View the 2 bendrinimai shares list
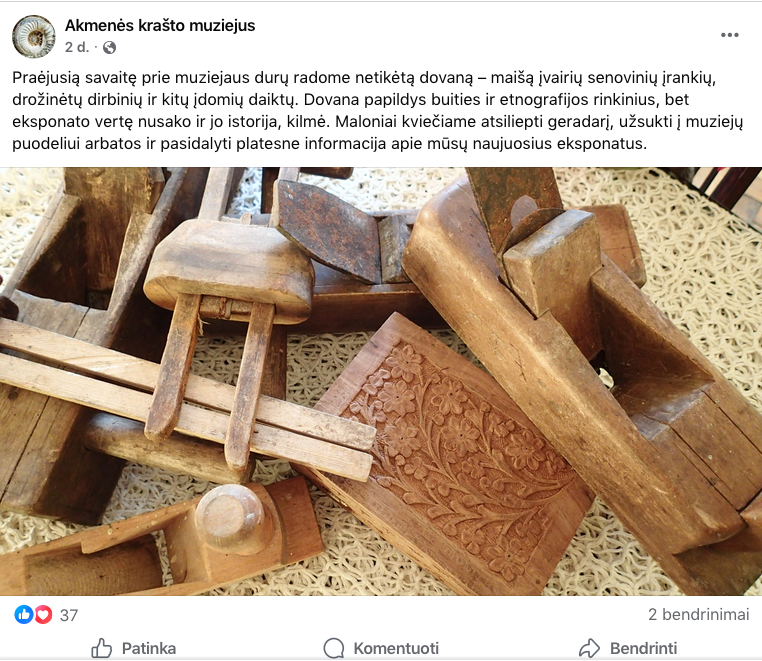Viewport: 762px width, 661px height. point(698,614)
